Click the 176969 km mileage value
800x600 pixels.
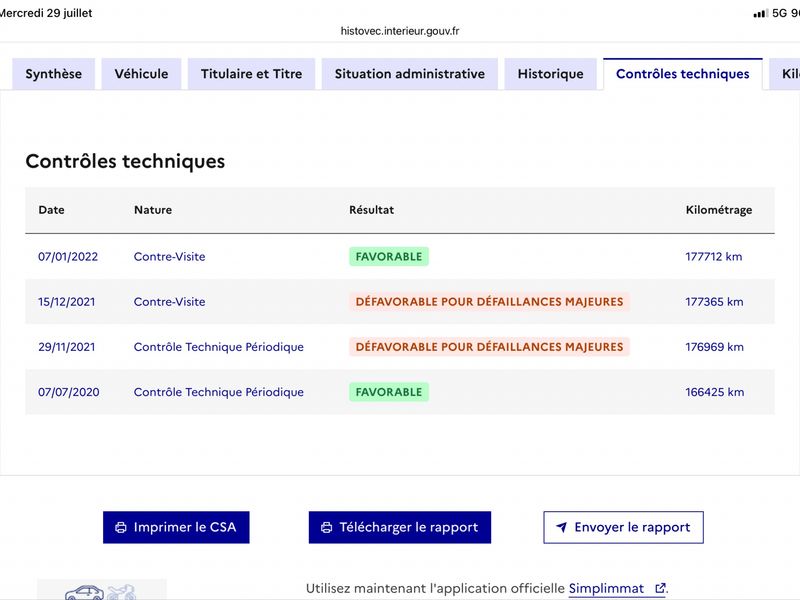click(714, 347)
